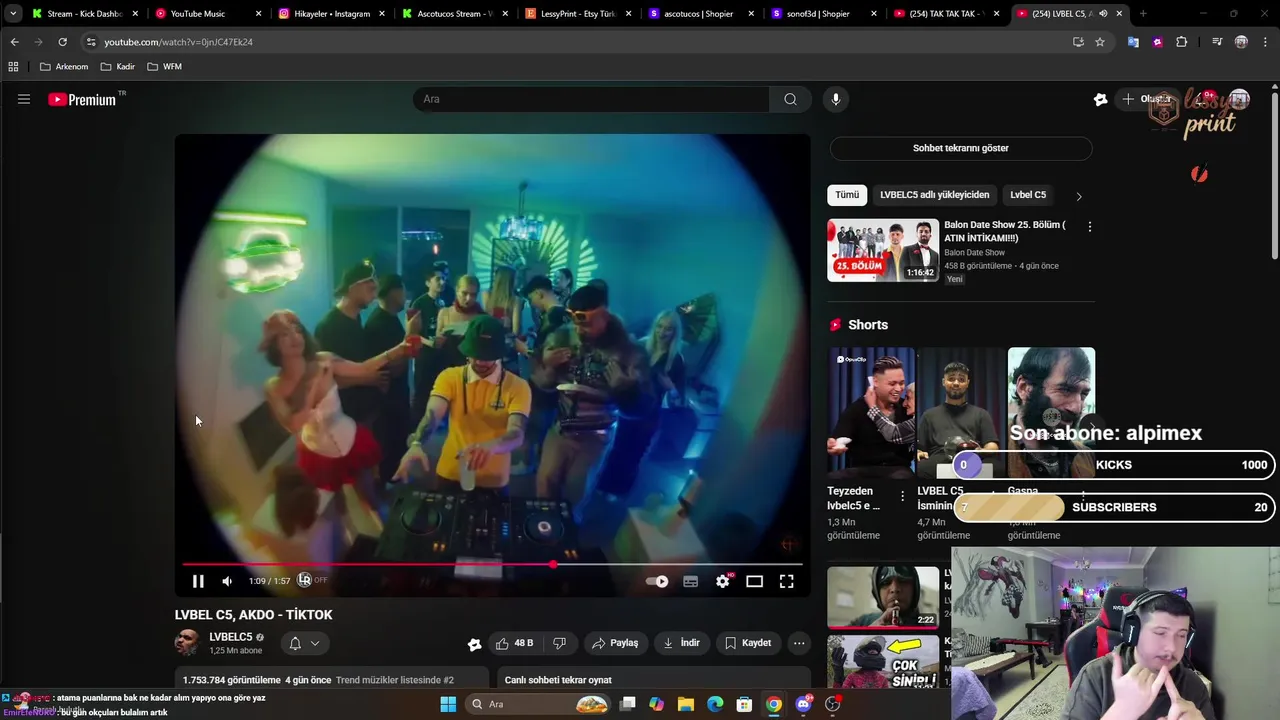
Task: Show more filter chips with right chevron
Action: (x=1078, y=196)
